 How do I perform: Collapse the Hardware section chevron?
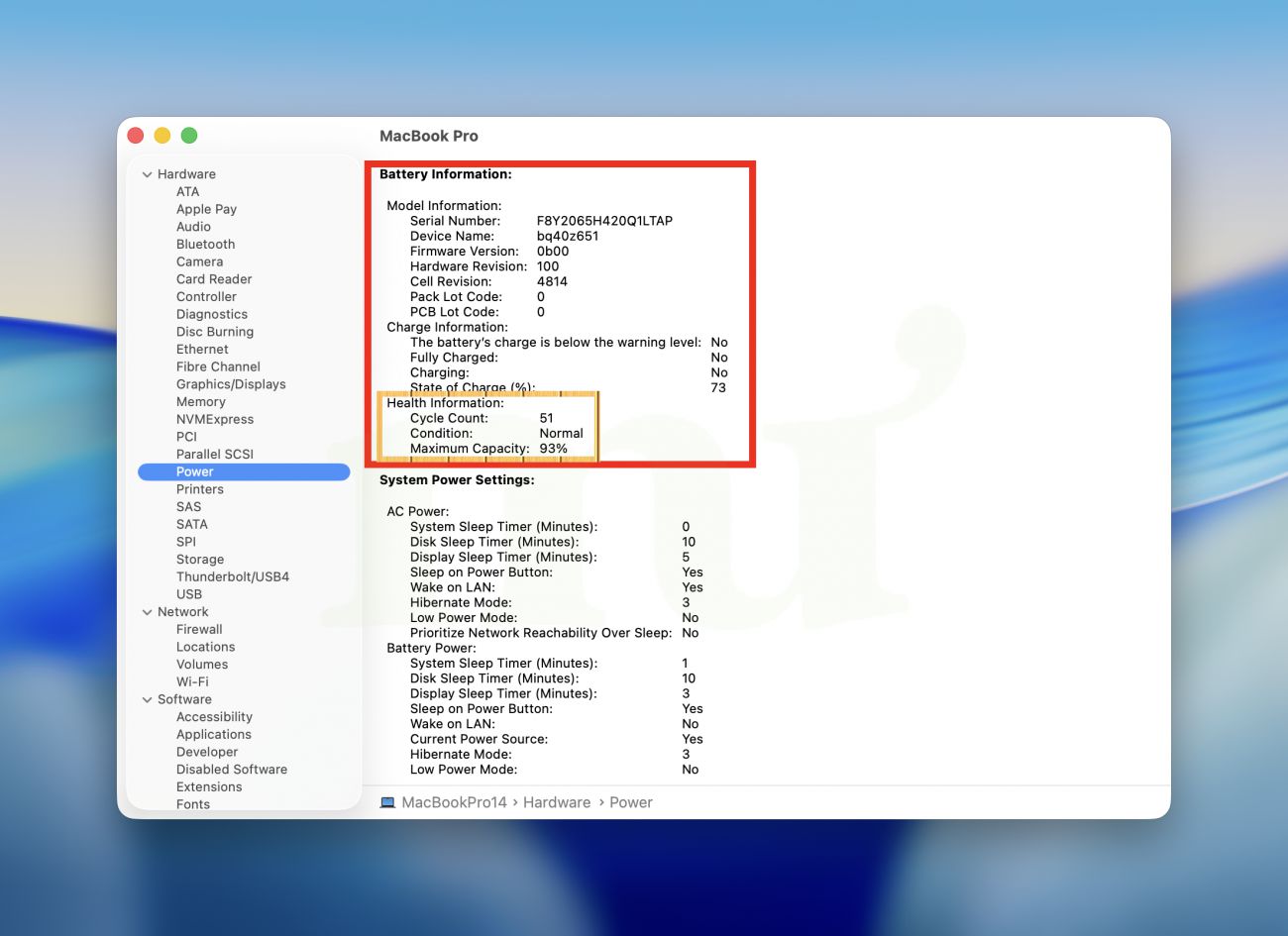[x=148, y=174]
